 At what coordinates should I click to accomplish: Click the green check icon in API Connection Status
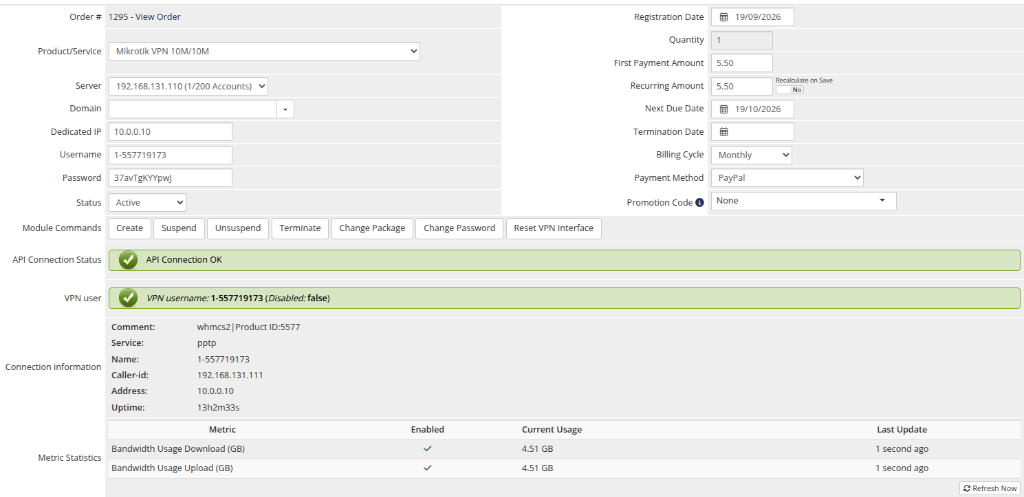pyautogui.click(x=129, y=260)
